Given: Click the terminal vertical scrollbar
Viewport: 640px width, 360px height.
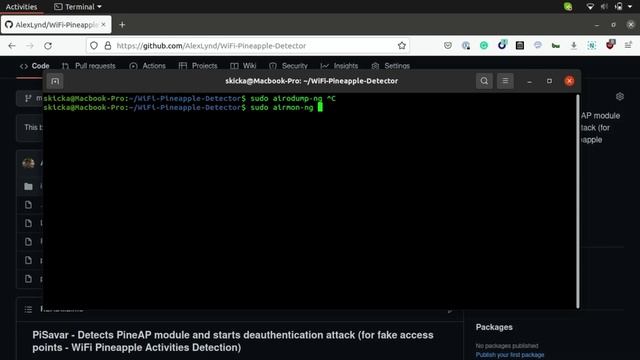Looking at the screenshot, I should coord(578,201).
